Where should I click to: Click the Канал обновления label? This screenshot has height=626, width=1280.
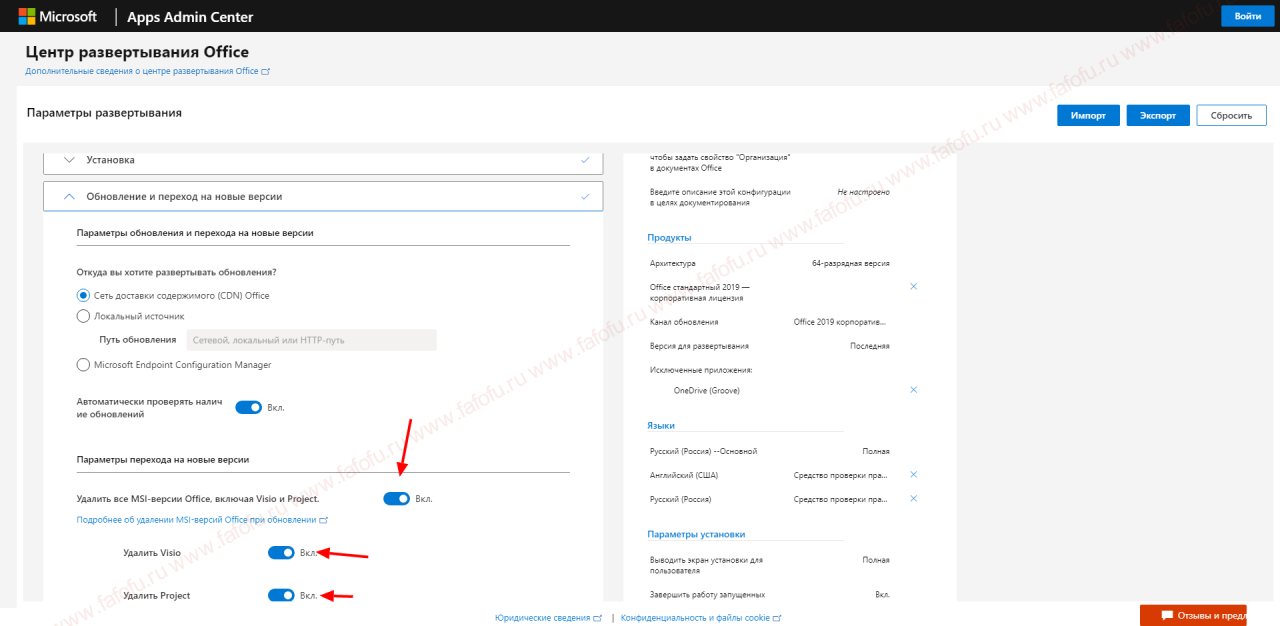(x=684, y=322)
